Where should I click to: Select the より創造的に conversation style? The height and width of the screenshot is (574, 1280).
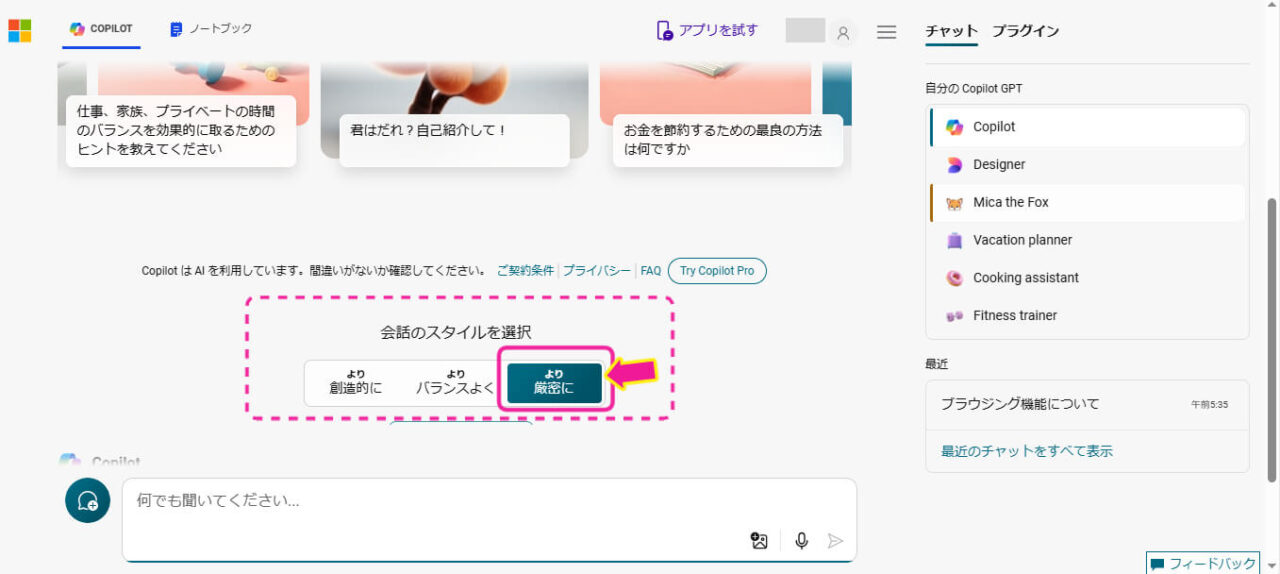[x=355, y=383]
